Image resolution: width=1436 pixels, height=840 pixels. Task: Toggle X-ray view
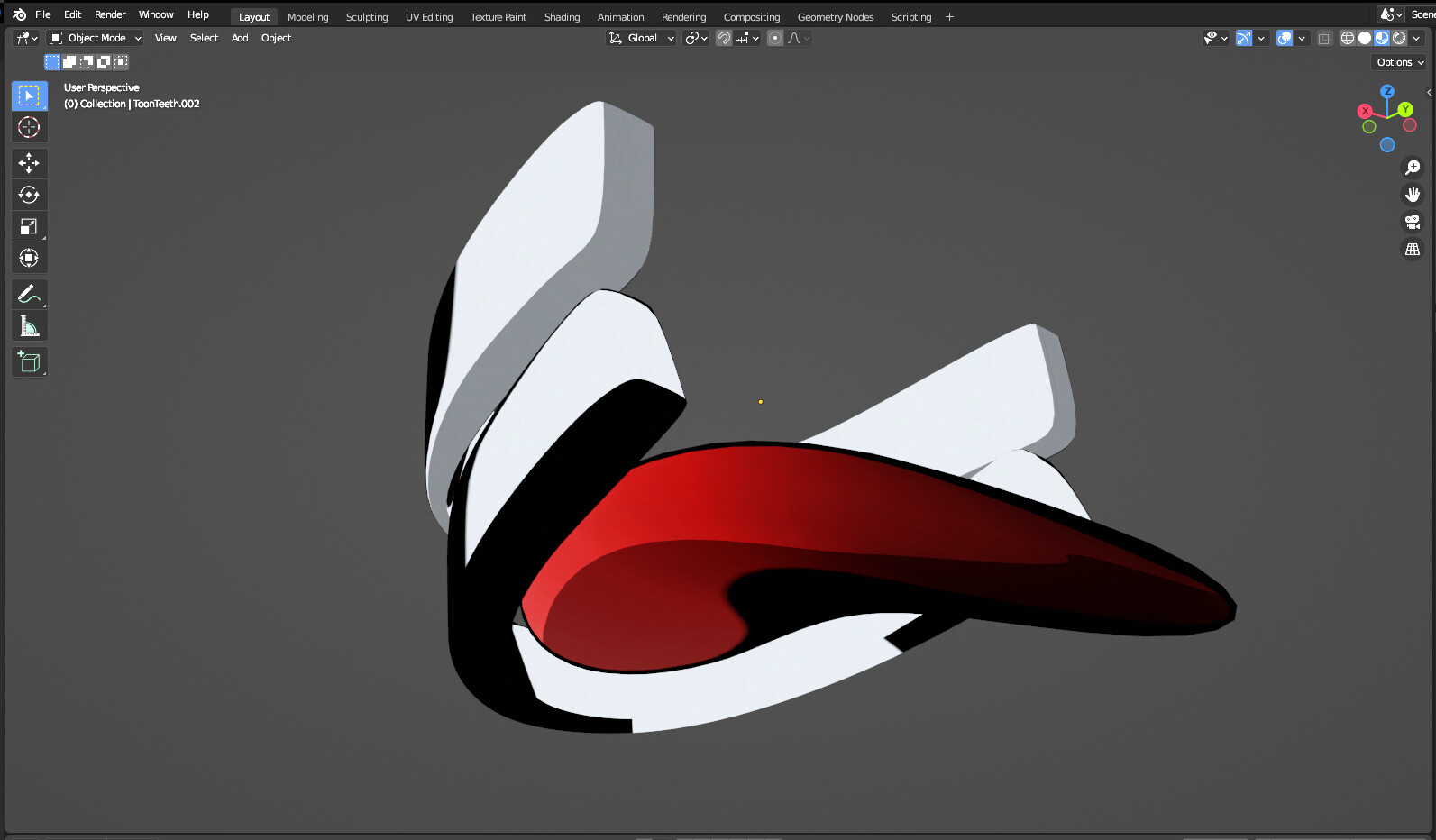tap(1324, 38)
